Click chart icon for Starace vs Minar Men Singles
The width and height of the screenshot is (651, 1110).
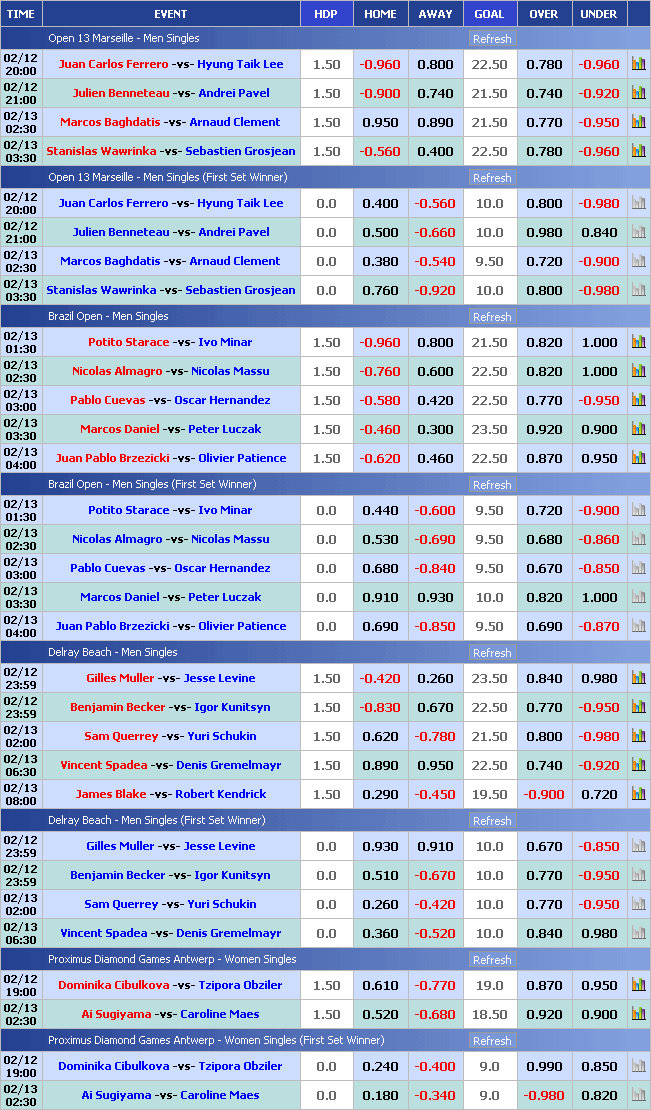[x=638, y=342]
